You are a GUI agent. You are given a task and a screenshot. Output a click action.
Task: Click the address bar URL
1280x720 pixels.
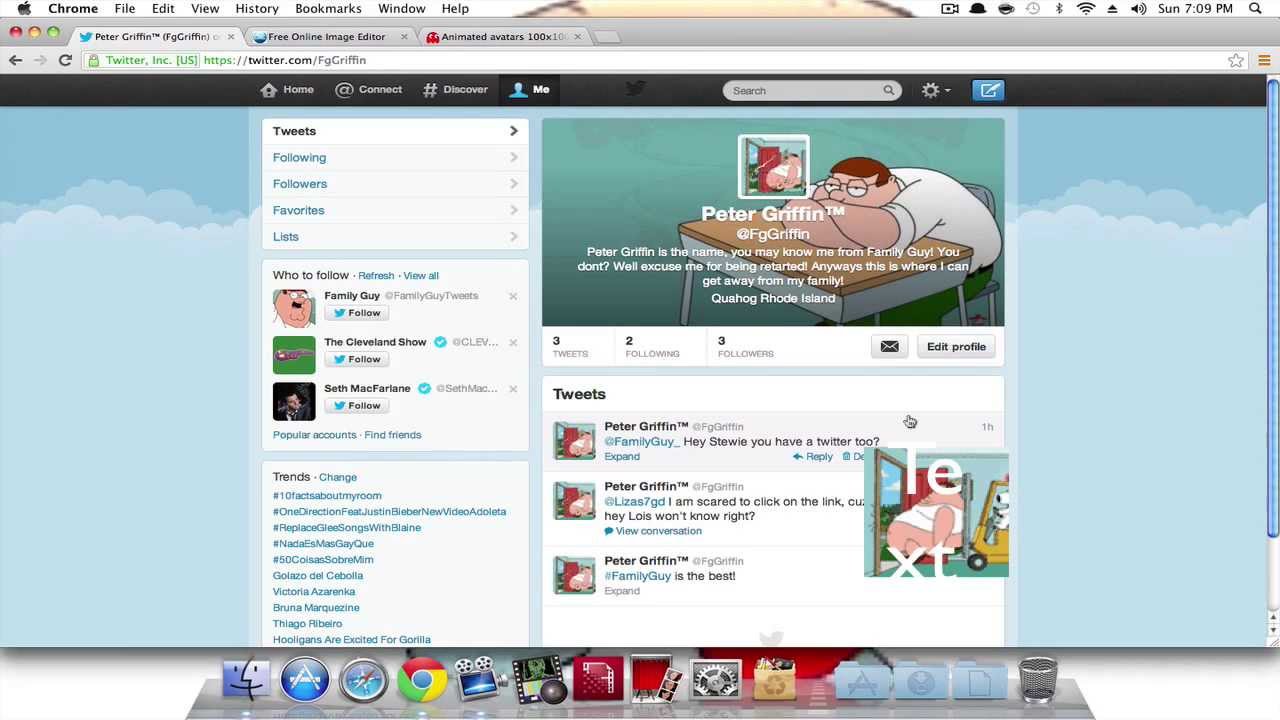coord(285,60)
